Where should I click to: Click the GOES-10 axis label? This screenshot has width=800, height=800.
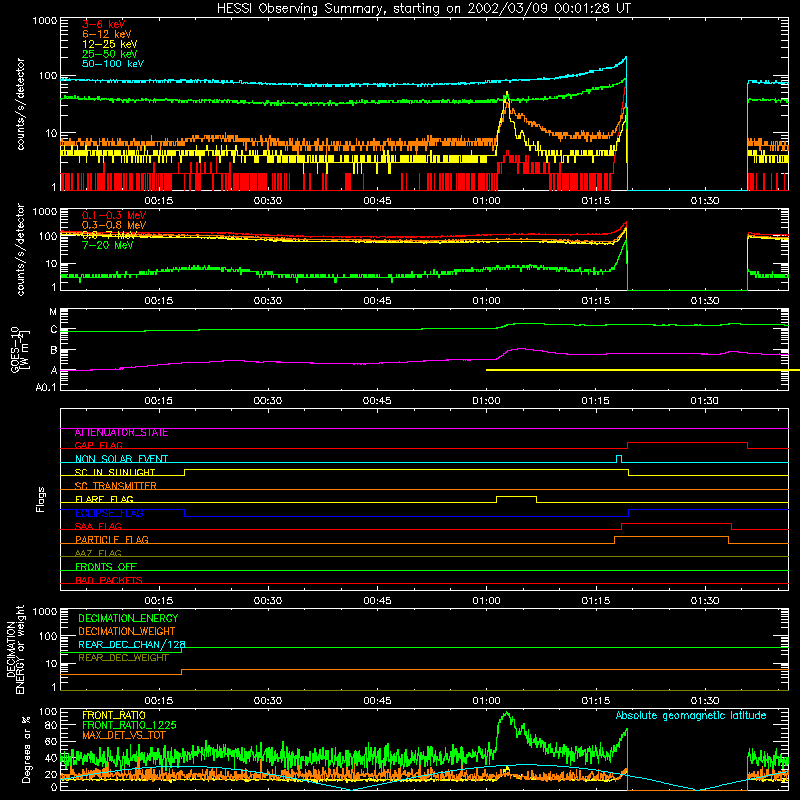click(15, 349)
